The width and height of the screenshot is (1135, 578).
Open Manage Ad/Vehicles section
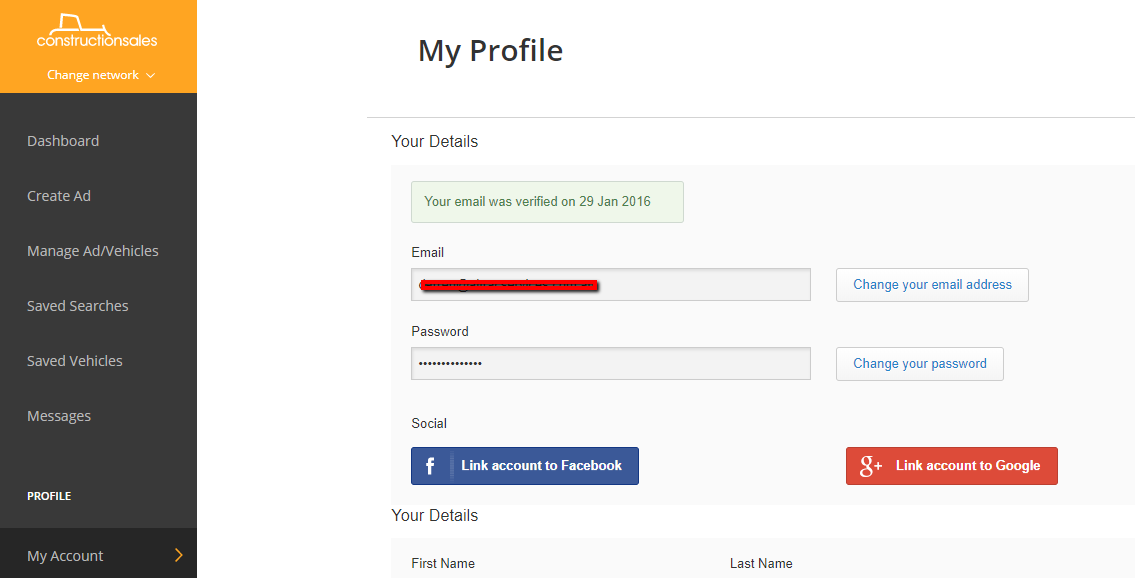93,251
